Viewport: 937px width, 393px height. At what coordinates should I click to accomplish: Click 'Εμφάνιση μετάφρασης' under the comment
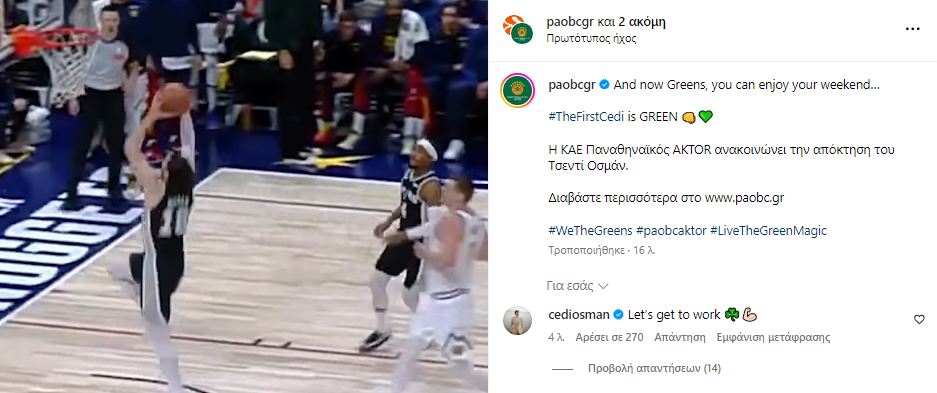774,337
